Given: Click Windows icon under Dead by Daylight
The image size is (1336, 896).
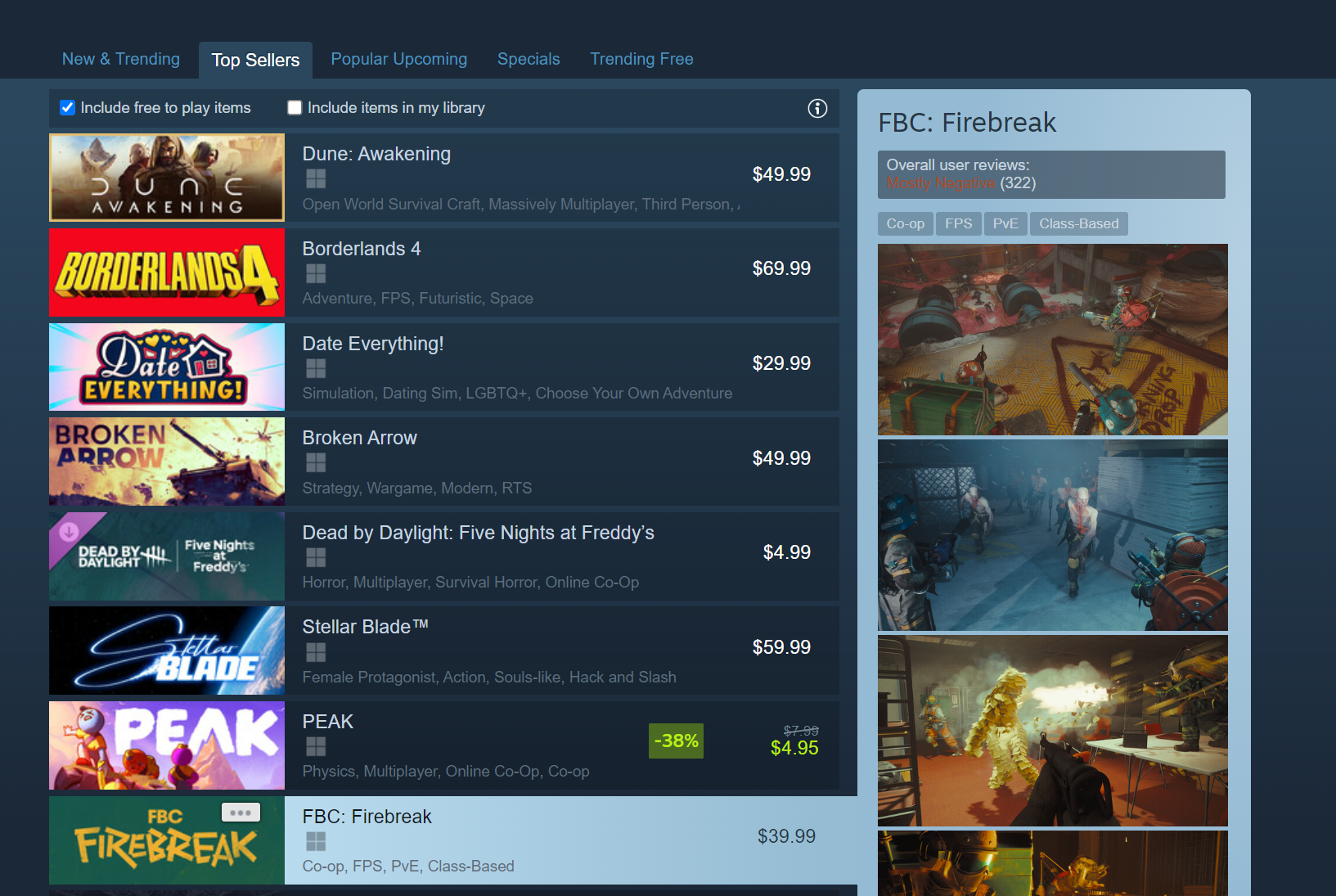Looking at the screenshot, I should tap(316, 557).
